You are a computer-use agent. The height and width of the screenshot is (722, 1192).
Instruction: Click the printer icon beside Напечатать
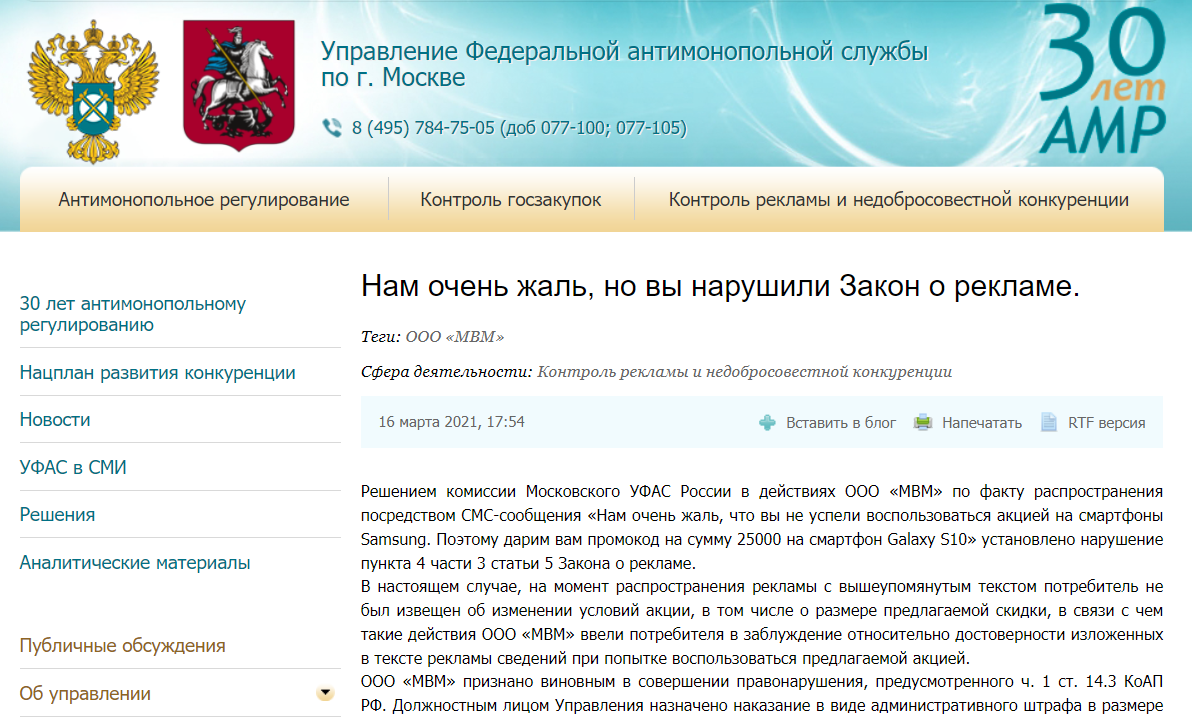coord(923,423)
